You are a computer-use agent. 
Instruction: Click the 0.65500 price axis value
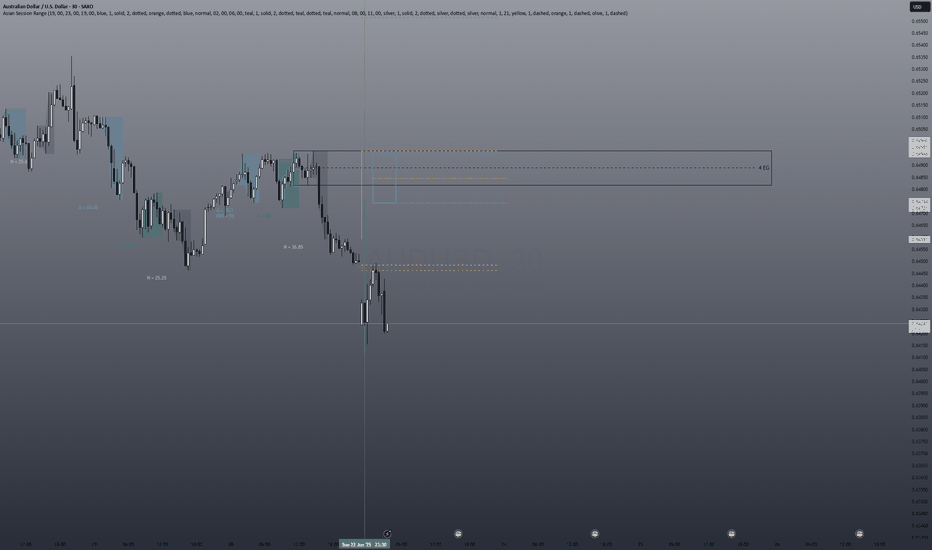tap(920, 21)
